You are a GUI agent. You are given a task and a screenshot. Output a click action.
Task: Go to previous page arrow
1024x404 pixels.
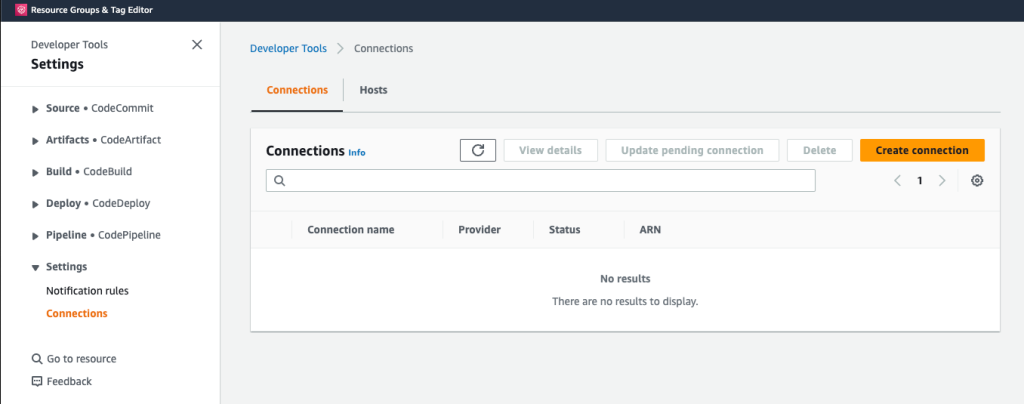[x=897, y=181]
